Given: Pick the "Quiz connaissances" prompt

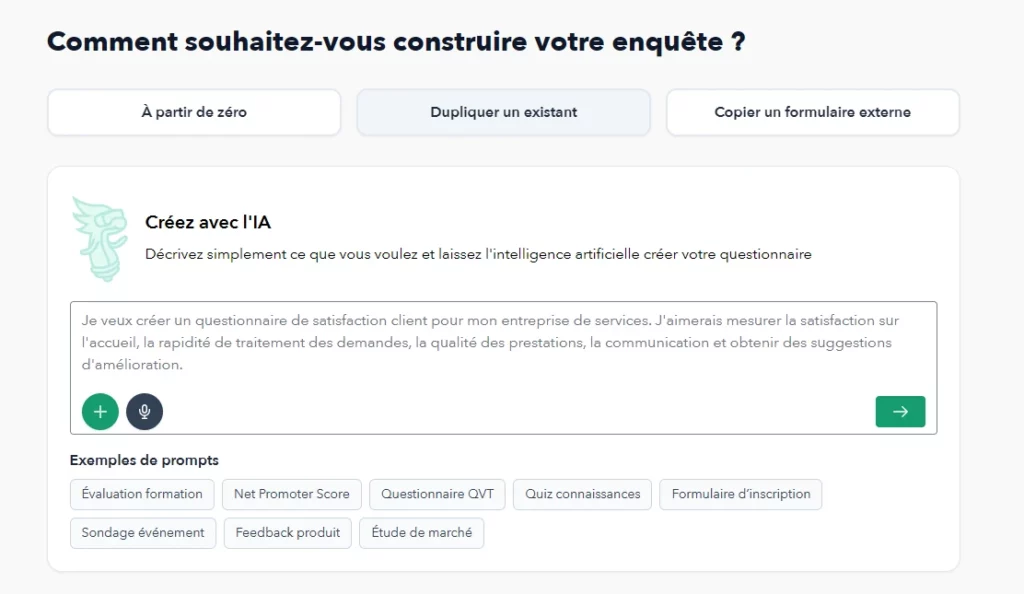Looking at the screenshot, I should [582, 493].
